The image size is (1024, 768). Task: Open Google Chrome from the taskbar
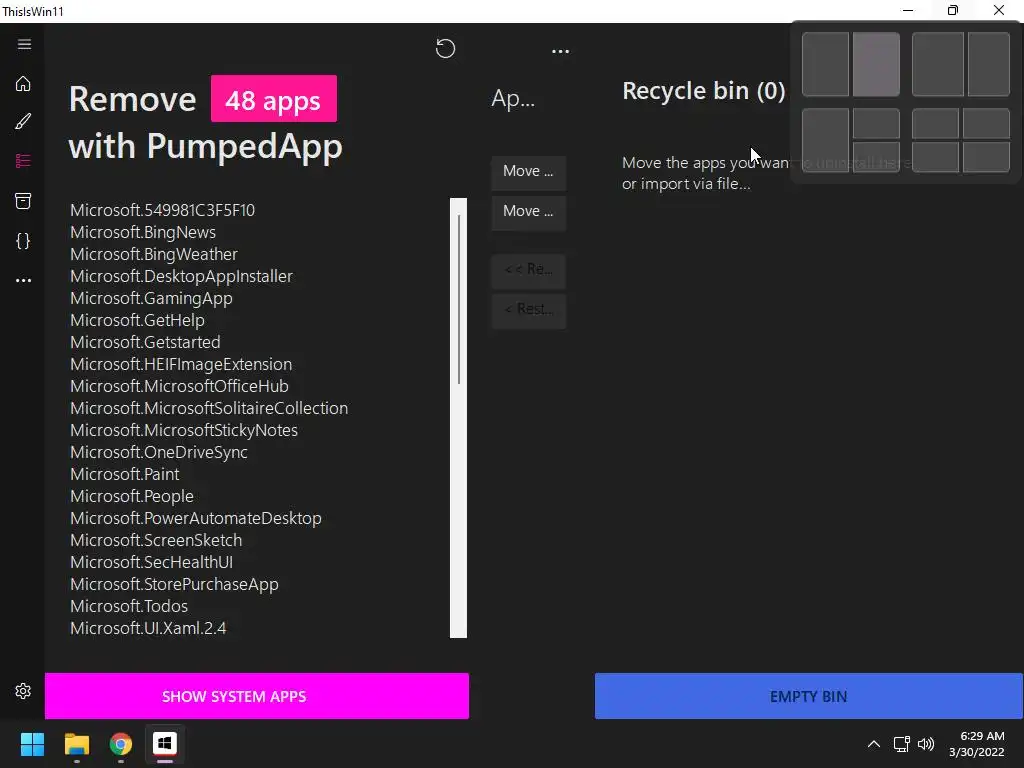121,744
